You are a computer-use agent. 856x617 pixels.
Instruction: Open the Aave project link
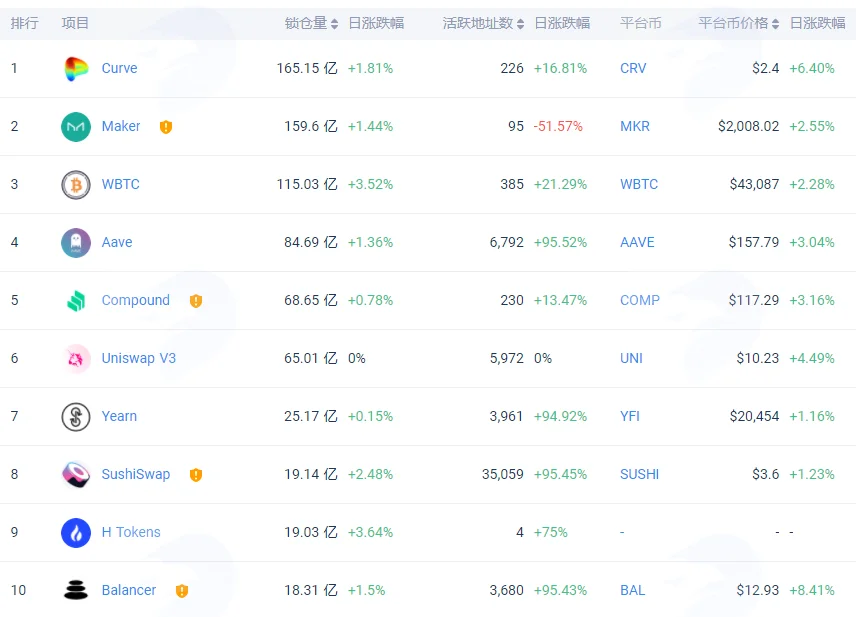pos(117,242)
